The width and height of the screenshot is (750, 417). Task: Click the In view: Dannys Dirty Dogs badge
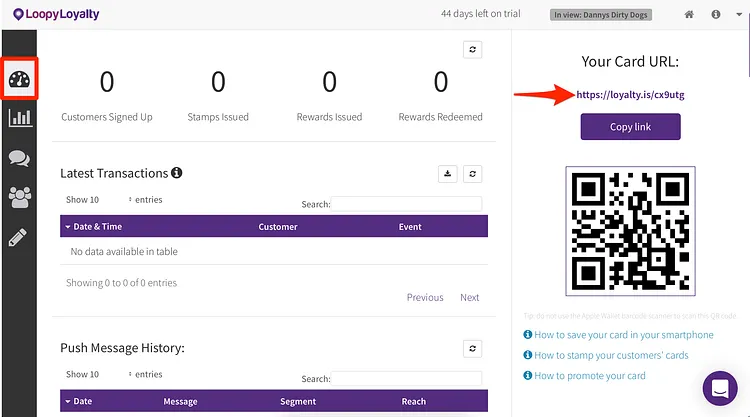tap(601, 15)
